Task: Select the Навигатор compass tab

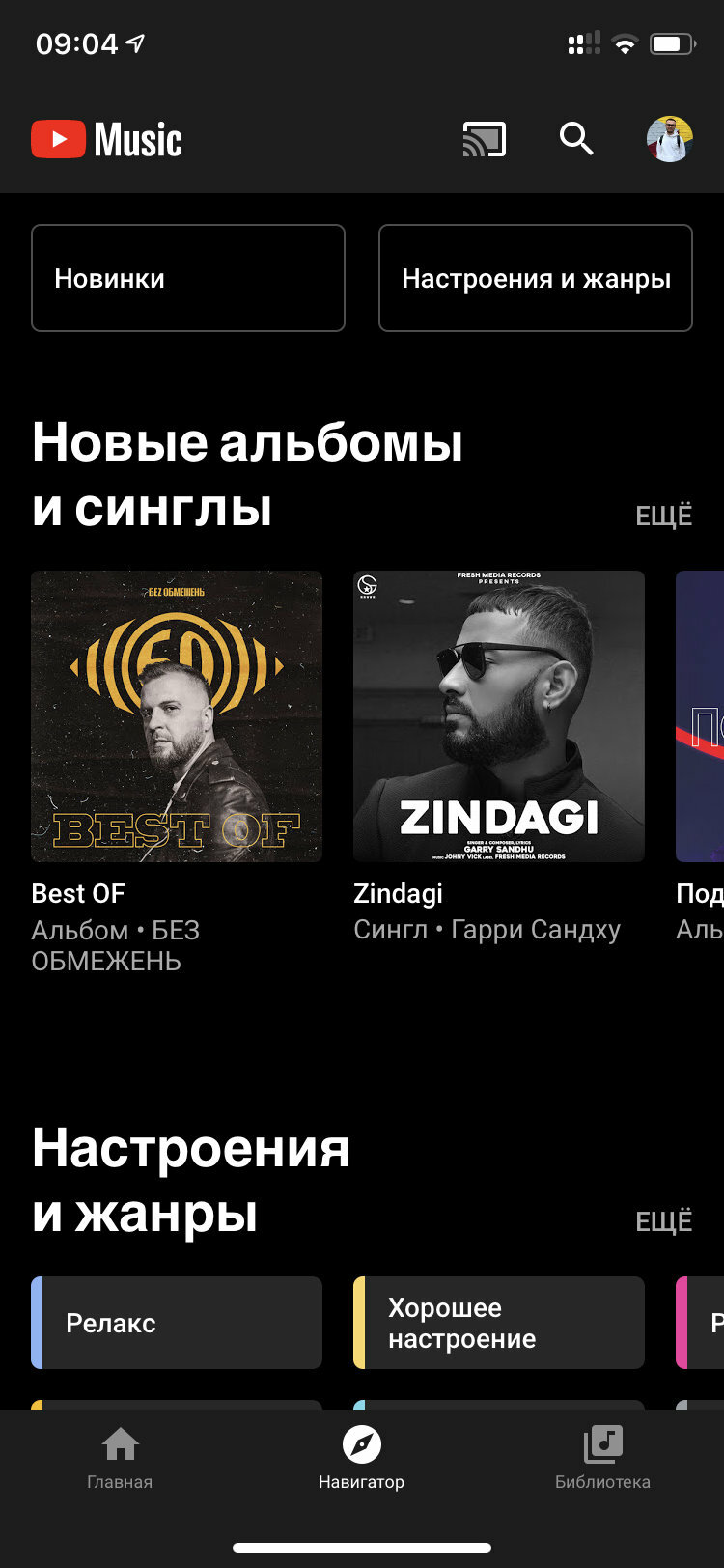Action: click(x=361, y=1458)
